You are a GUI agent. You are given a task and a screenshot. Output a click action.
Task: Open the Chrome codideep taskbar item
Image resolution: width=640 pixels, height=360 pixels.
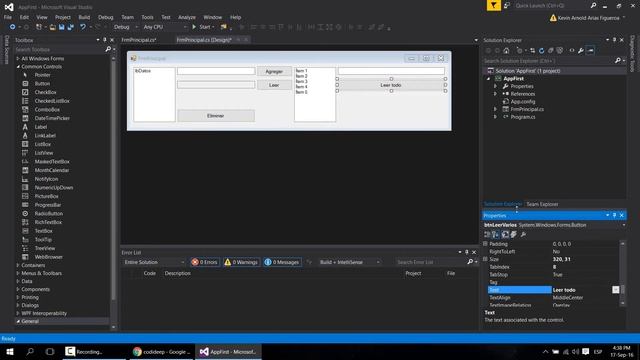tap(162, 352)
